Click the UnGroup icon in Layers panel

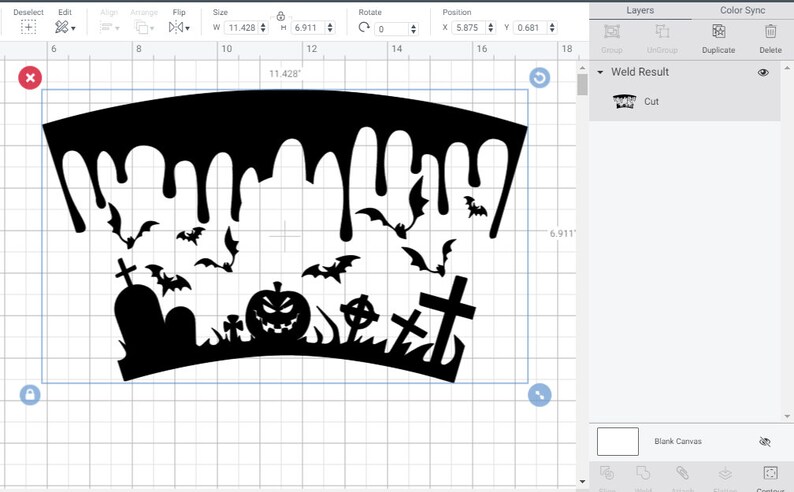tap(662, 32)
